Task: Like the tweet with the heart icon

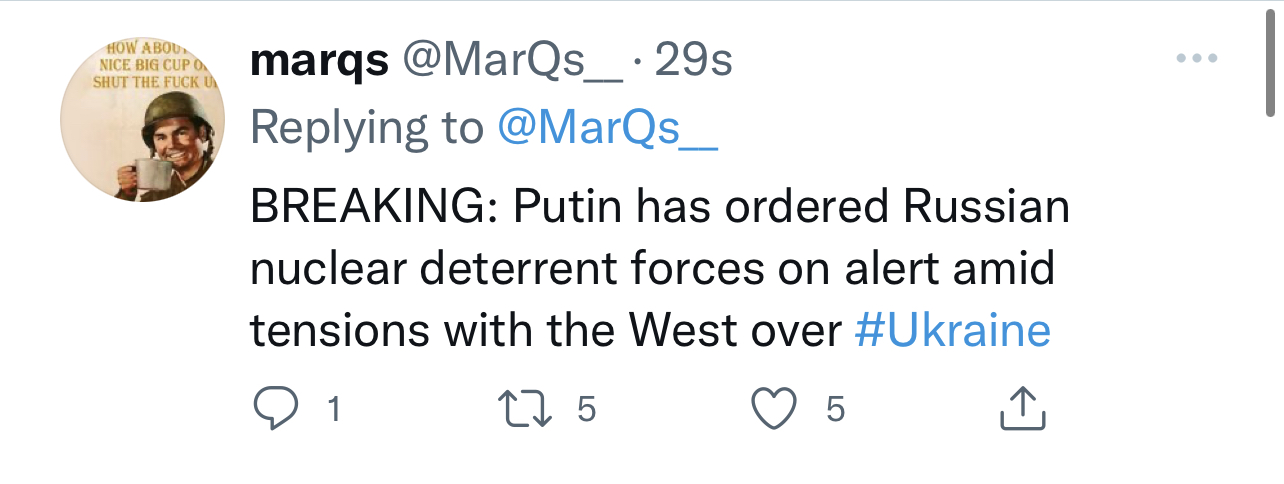Action: click(775, 410)
